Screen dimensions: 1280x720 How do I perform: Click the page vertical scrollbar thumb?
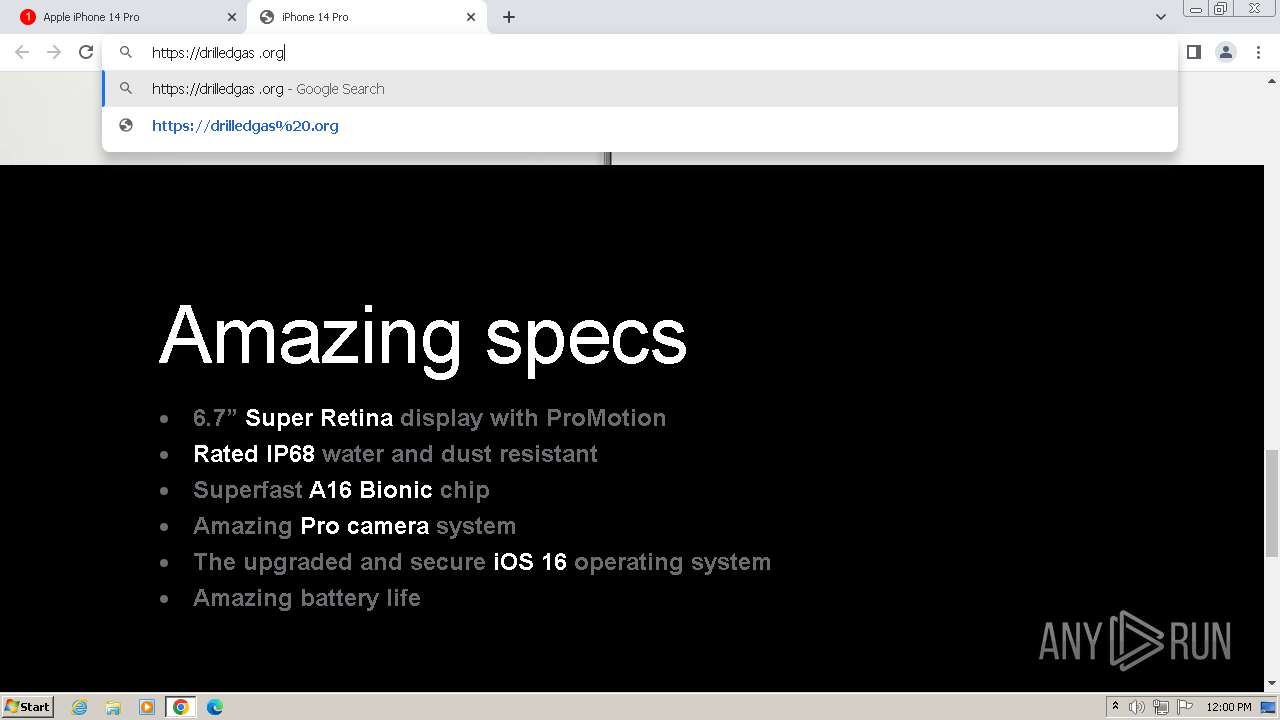point(1272,502)
